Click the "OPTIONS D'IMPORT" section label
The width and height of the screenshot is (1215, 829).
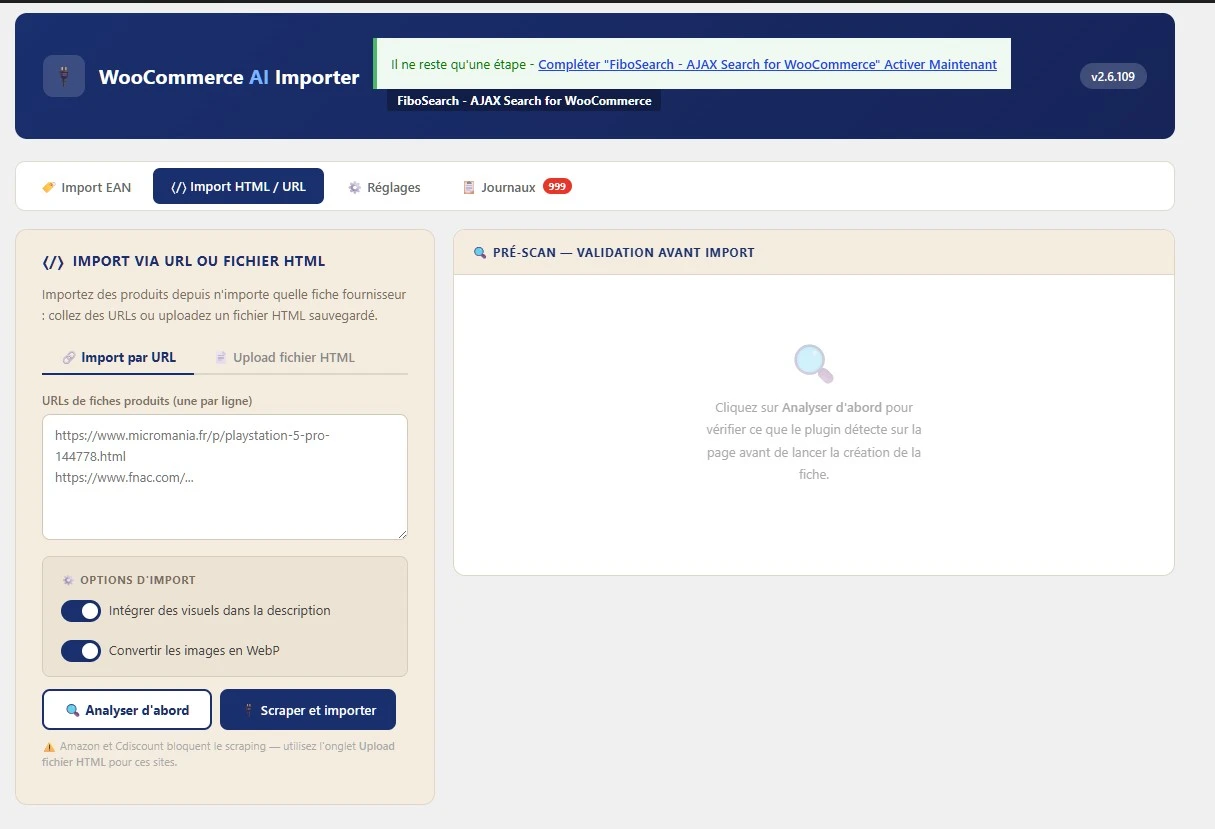point(138,580)
